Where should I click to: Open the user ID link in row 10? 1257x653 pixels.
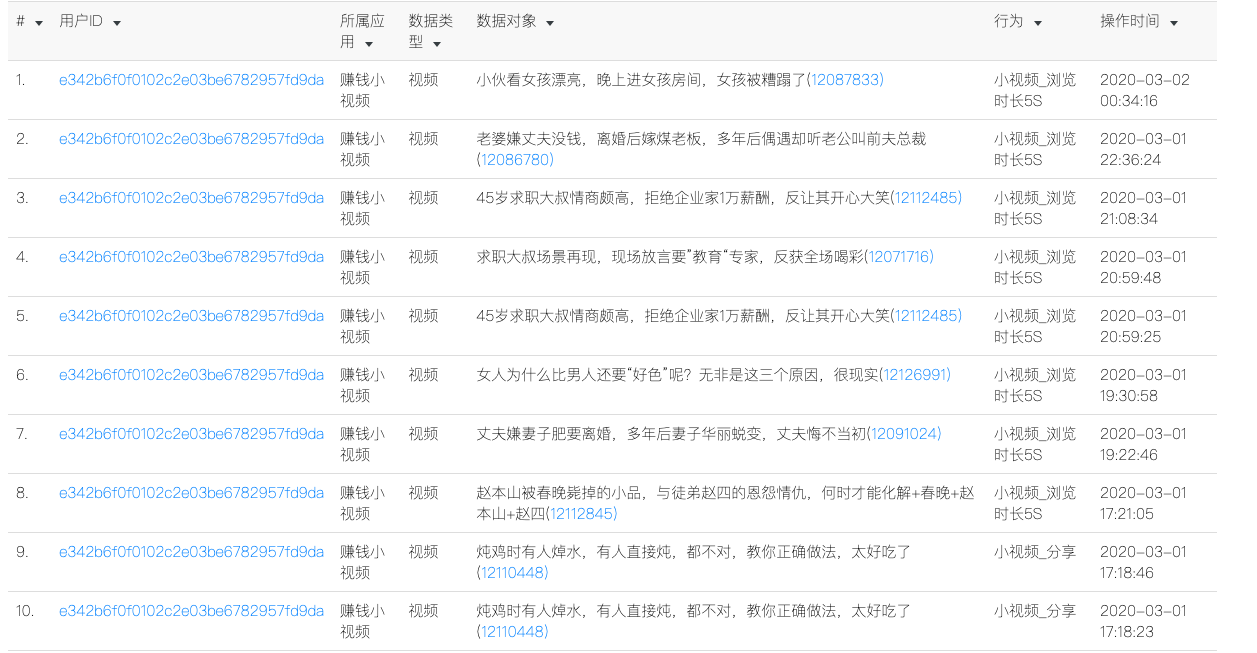point(191,611)
